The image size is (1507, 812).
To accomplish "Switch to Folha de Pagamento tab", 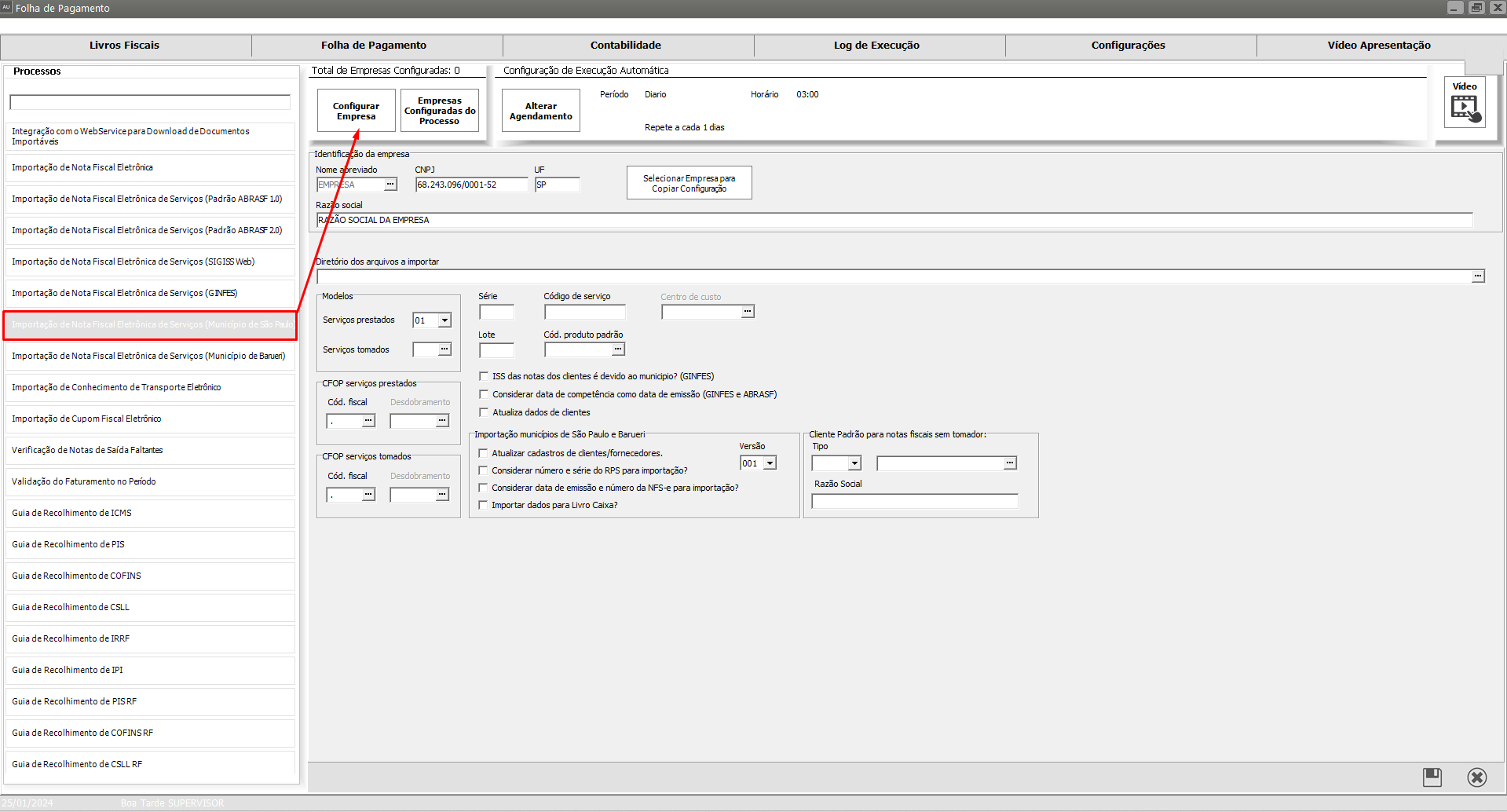I will coord(375,46).
